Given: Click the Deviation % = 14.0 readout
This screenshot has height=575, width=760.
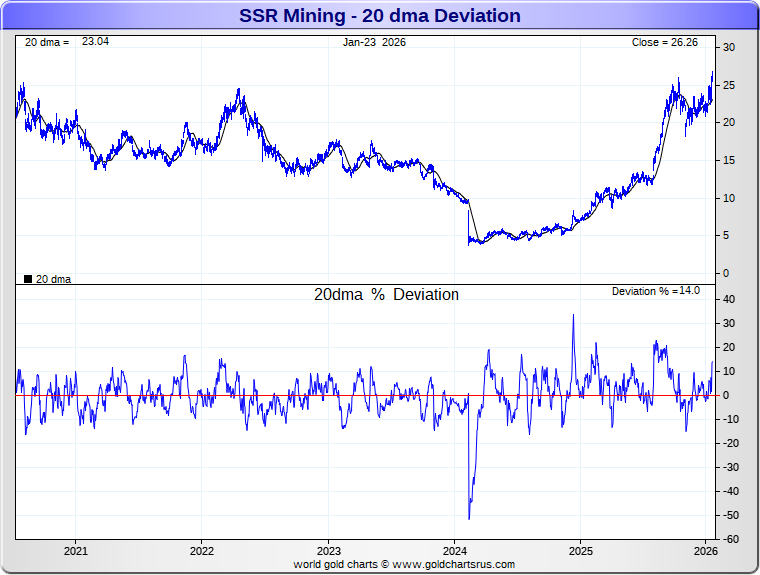Looking at the screenshot, I should click(656, 291).
